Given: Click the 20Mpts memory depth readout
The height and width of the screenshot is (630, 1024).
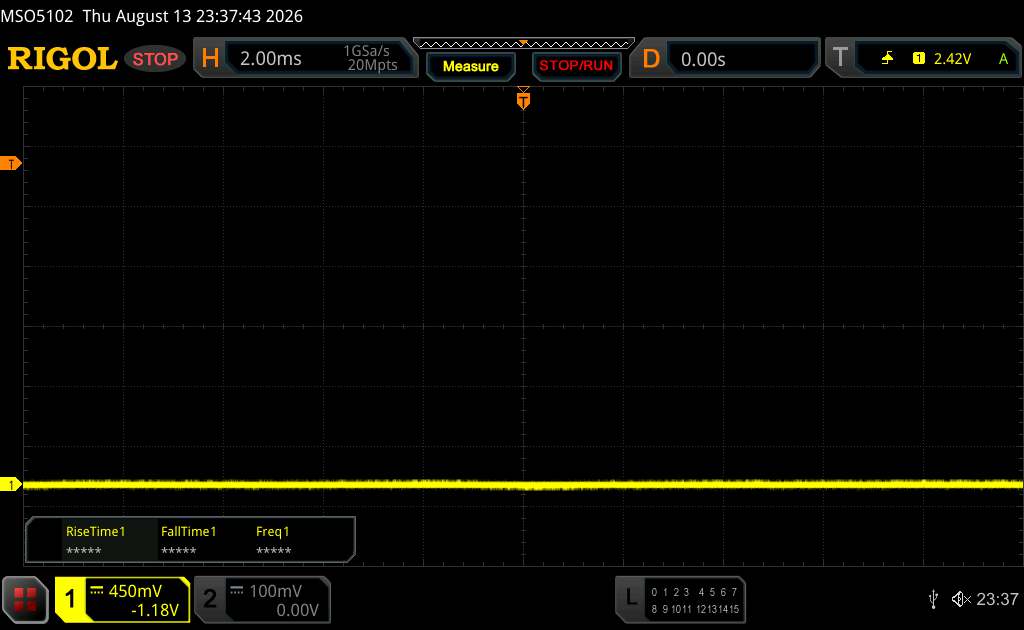Looking at the screenshot, I should coord(372,65).
